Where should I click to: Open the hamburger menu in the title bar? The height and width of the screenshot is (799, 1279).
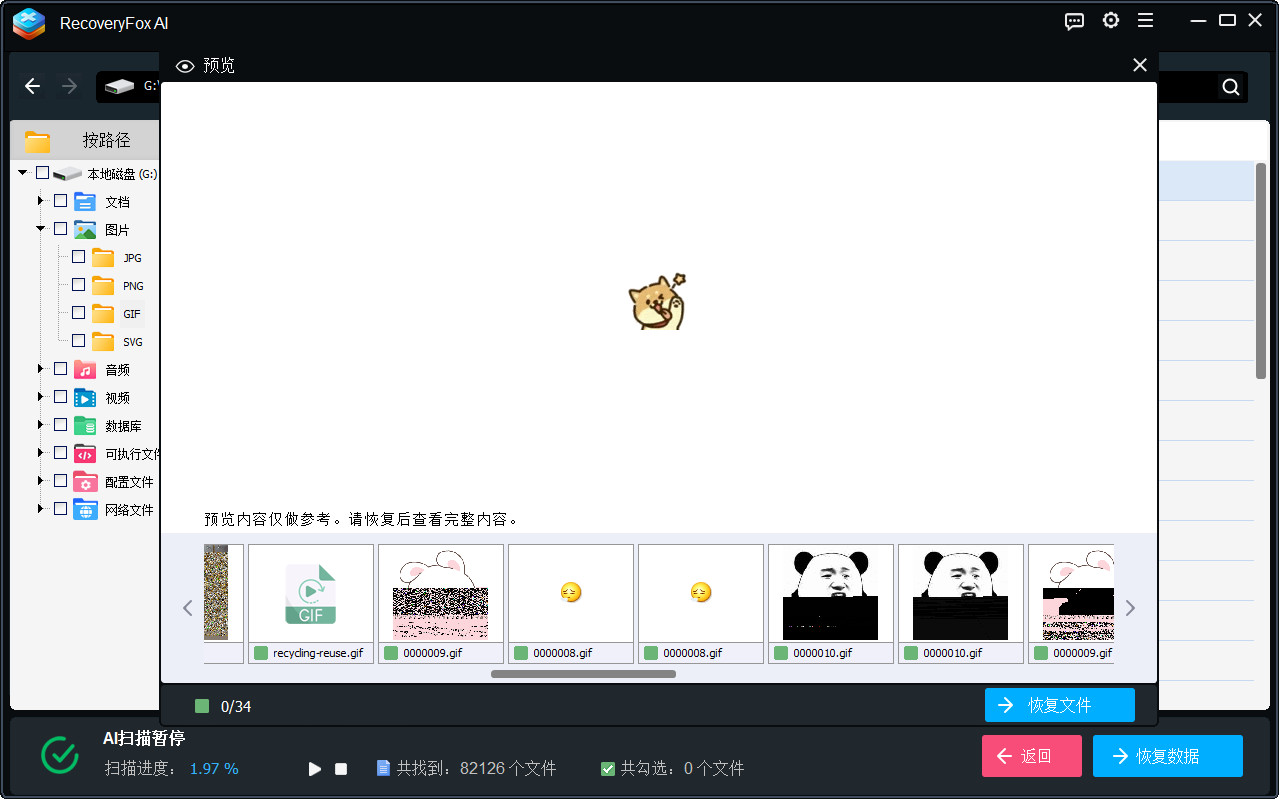coord(1145,20)
